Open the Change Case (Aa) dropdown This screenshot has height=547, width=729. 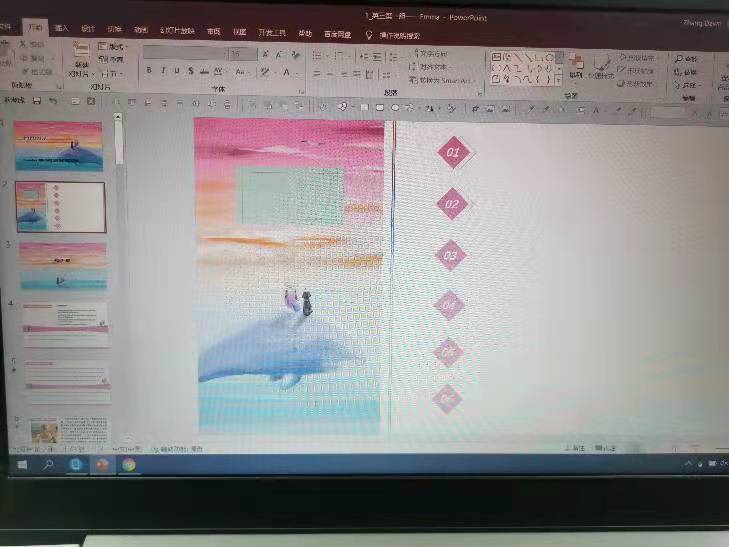point(240,72)
